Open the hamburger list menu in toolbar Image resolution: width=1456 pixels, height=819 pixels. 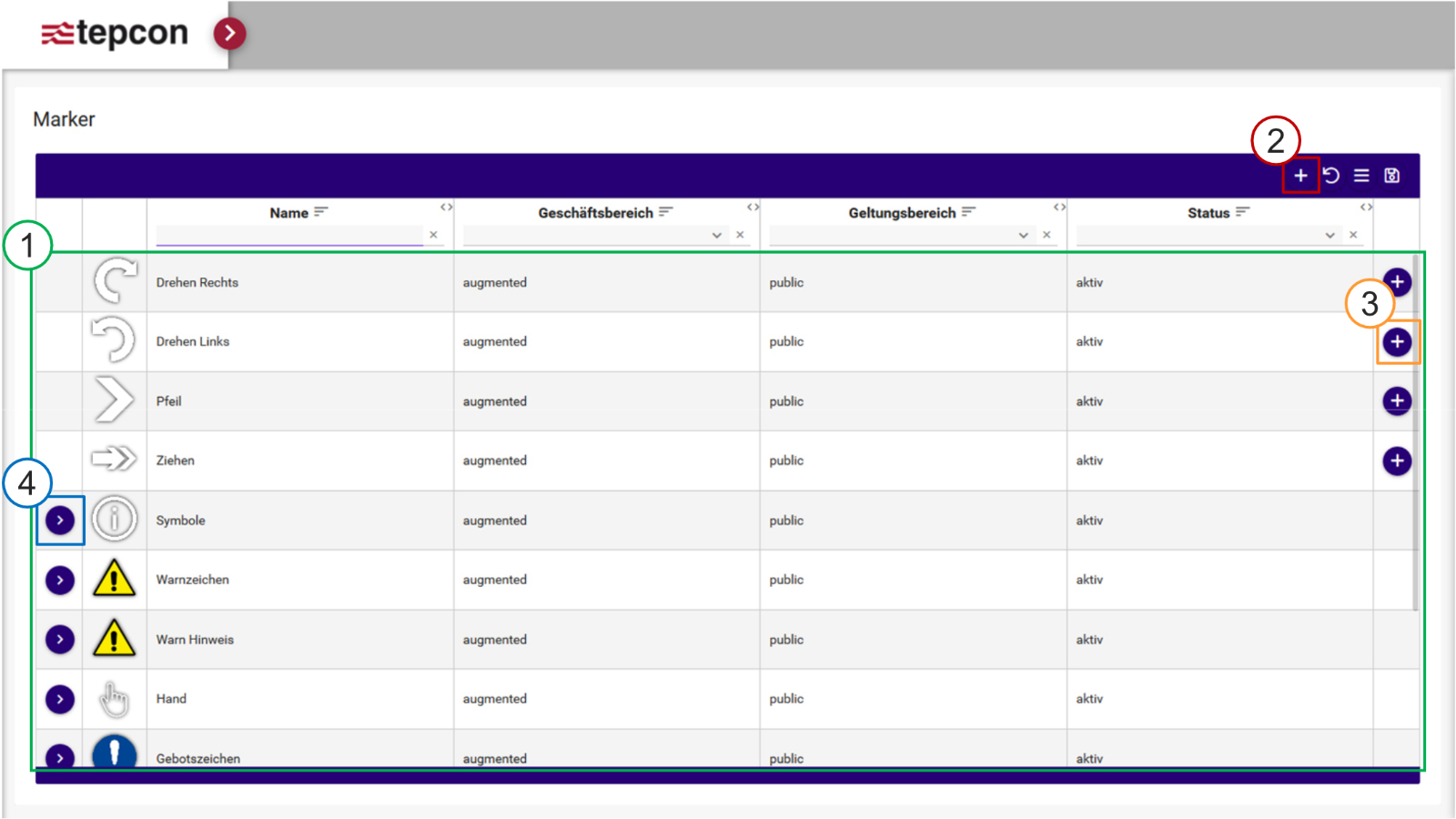pyautogui.click(x=1361, y=176)
